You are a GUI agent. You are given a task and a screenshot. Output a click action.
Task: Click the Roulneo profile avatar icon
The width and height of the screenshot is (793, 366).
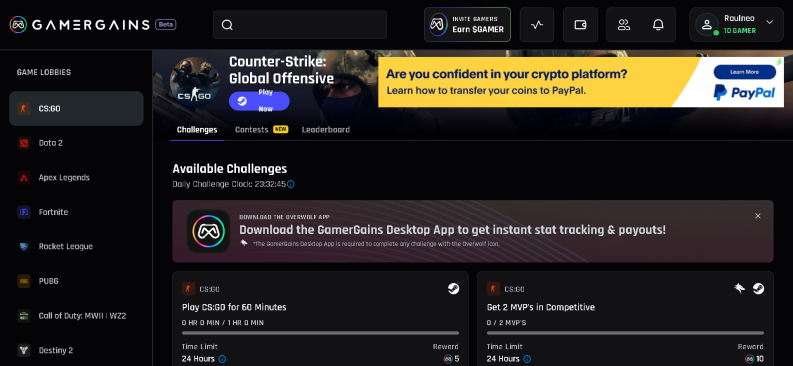[x=707, y=24]
